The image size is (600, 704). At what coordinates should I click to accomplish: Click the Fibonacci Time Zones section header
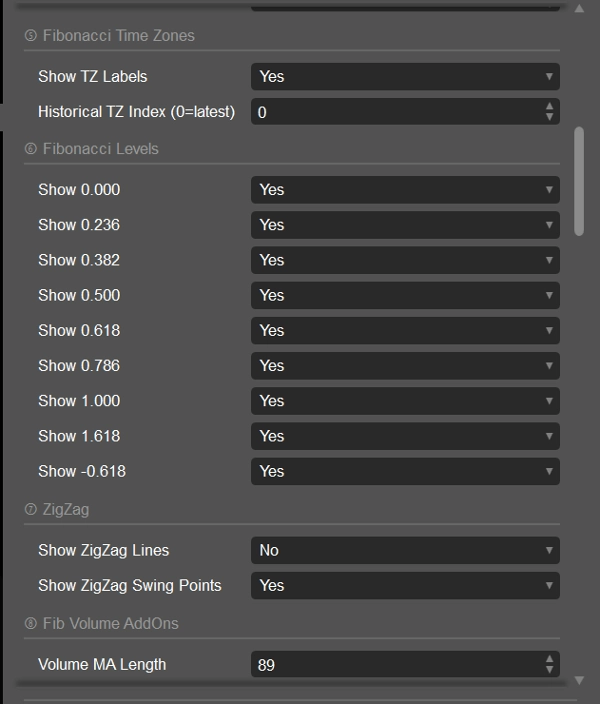click(x=110, y=35)
